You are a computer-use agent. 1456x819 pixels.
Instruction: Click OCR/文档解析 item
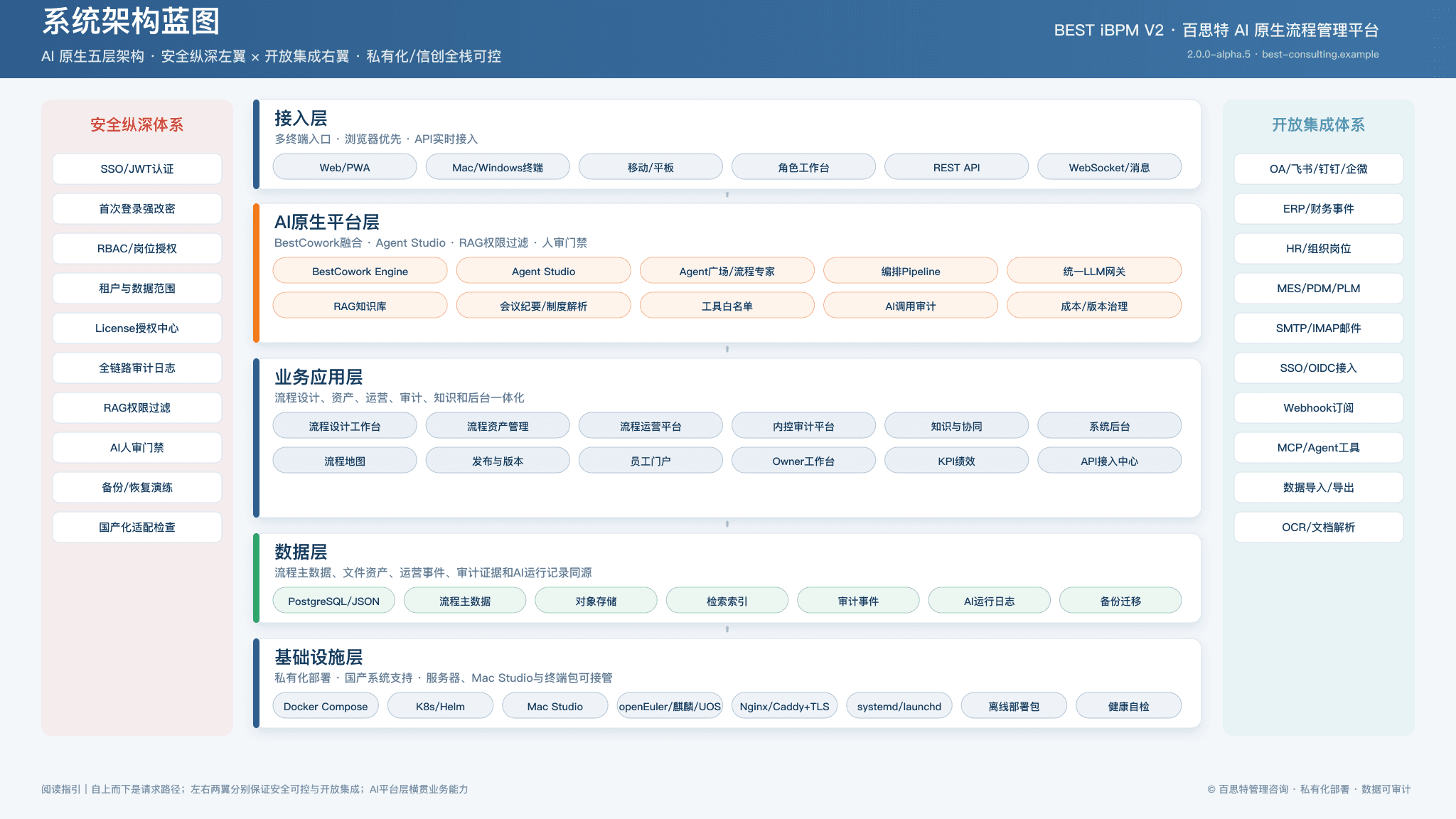[1319, 527]
